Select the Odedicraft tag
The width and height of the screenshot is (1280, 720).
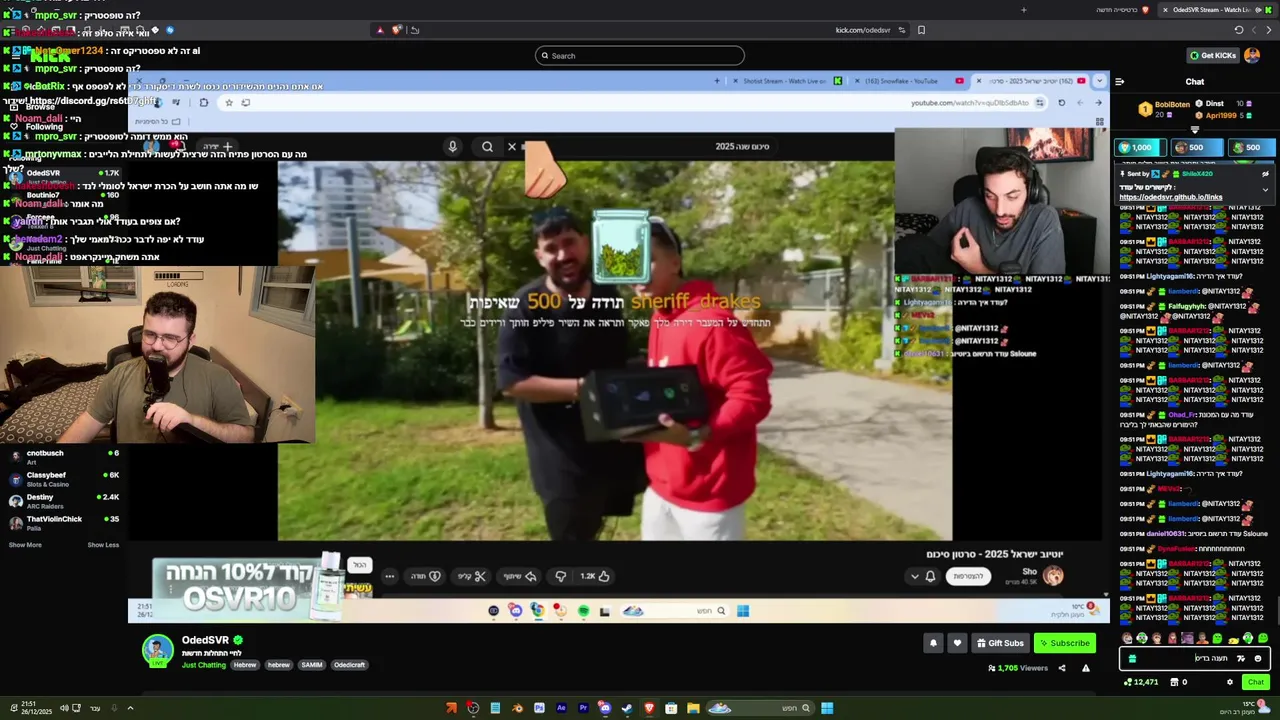[x=349, y=665]
